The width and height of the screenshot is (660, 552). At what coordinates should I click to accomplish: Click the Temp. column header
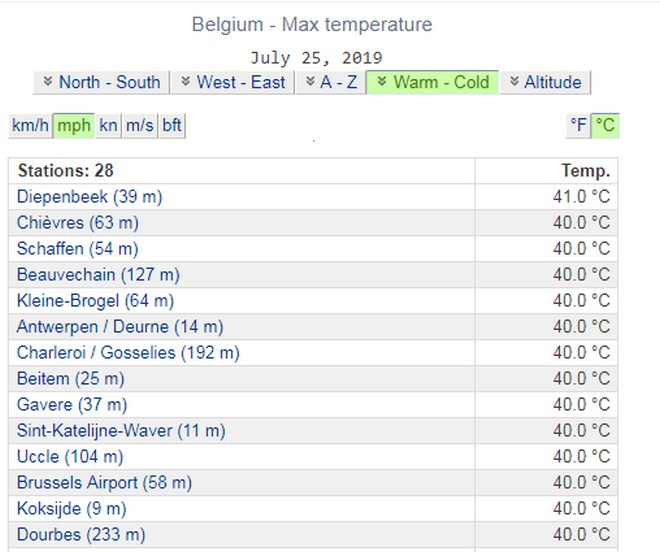[585, 171]
